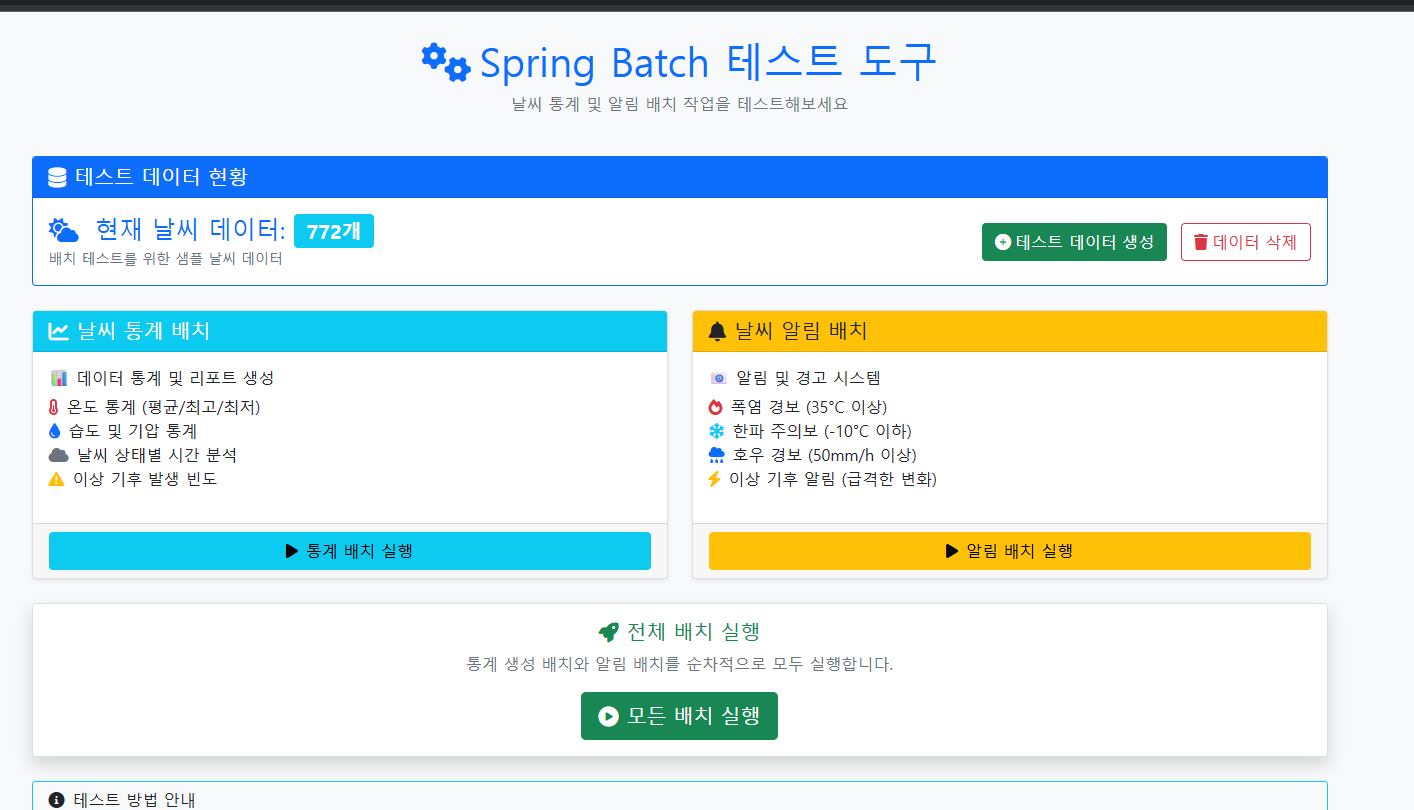Click the sun-cloud icon next to 현재 날씨 데이터
The height and width of the screenshot is (810, 1414).
[64, 230]
